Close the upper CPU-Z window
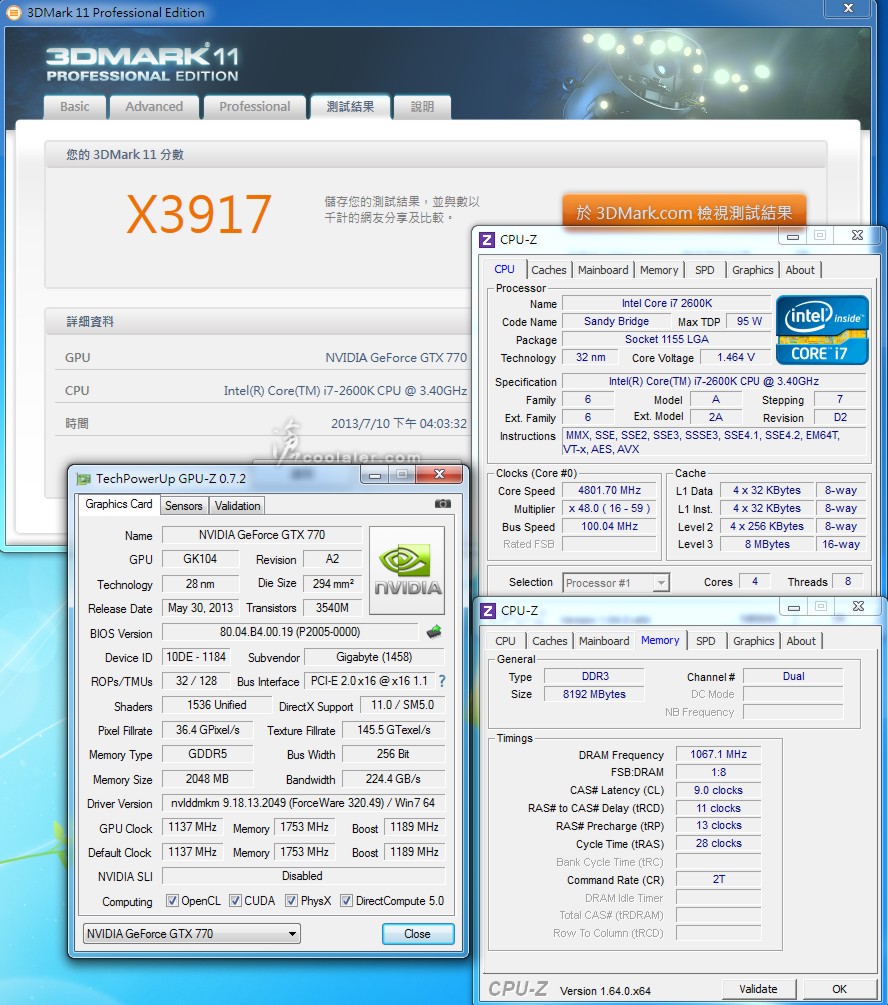 (857, 235)
